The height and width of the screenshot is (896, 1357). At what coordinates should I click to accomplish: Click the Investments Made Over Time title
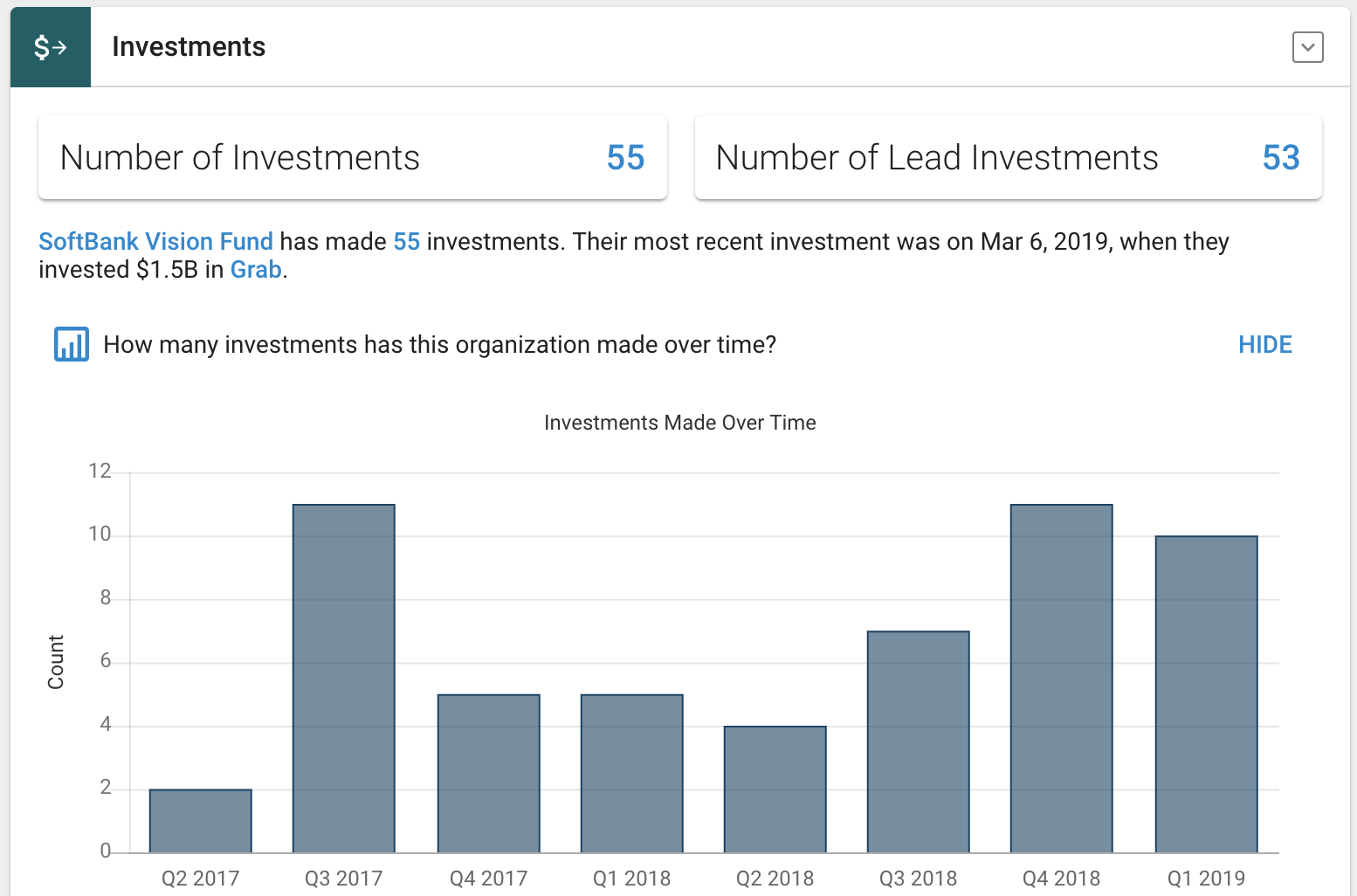point(679,423)
